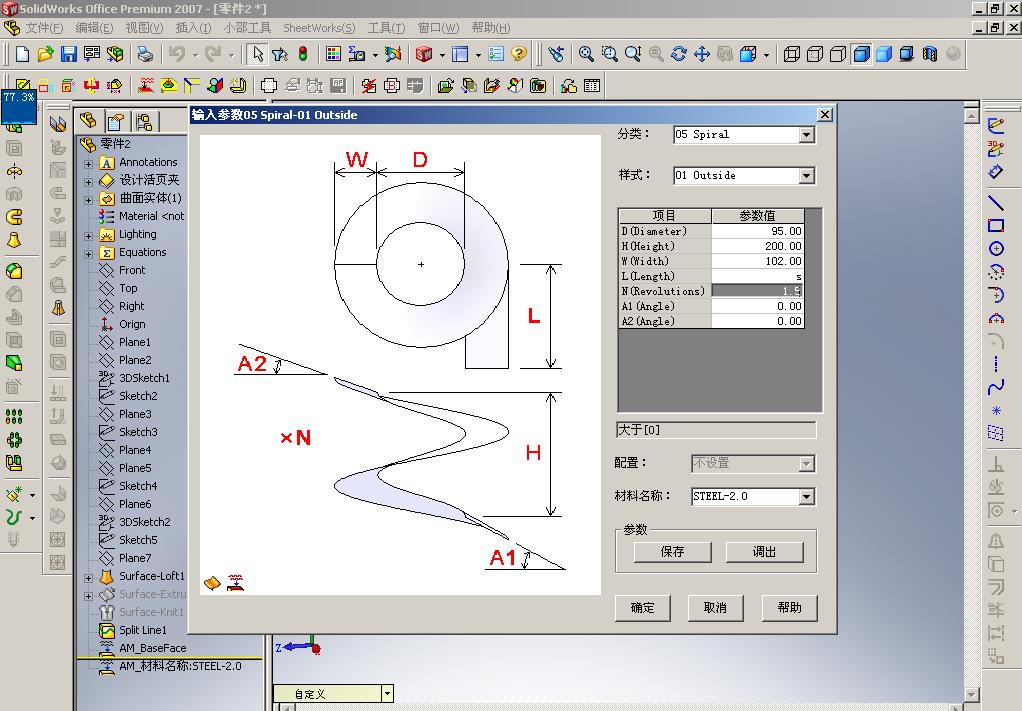Expand the Equations tree node
The image size is (1022, 711).
[x=89, y=254]
